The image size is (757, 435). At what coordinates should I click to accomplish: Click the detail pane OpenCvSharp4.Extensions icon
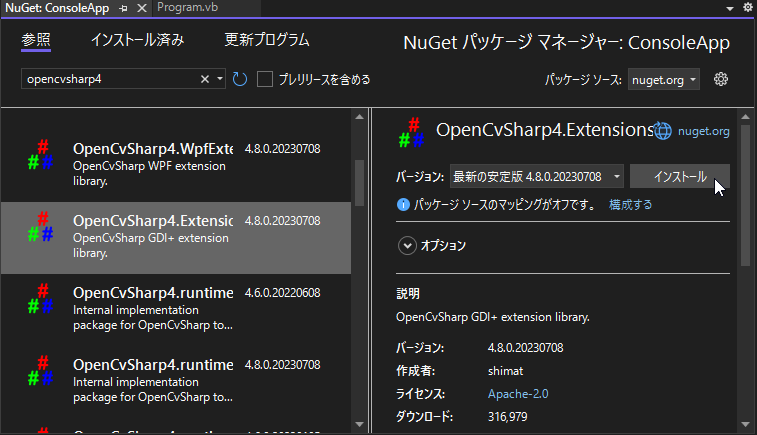pyautogui.click(x=412, y=132)
